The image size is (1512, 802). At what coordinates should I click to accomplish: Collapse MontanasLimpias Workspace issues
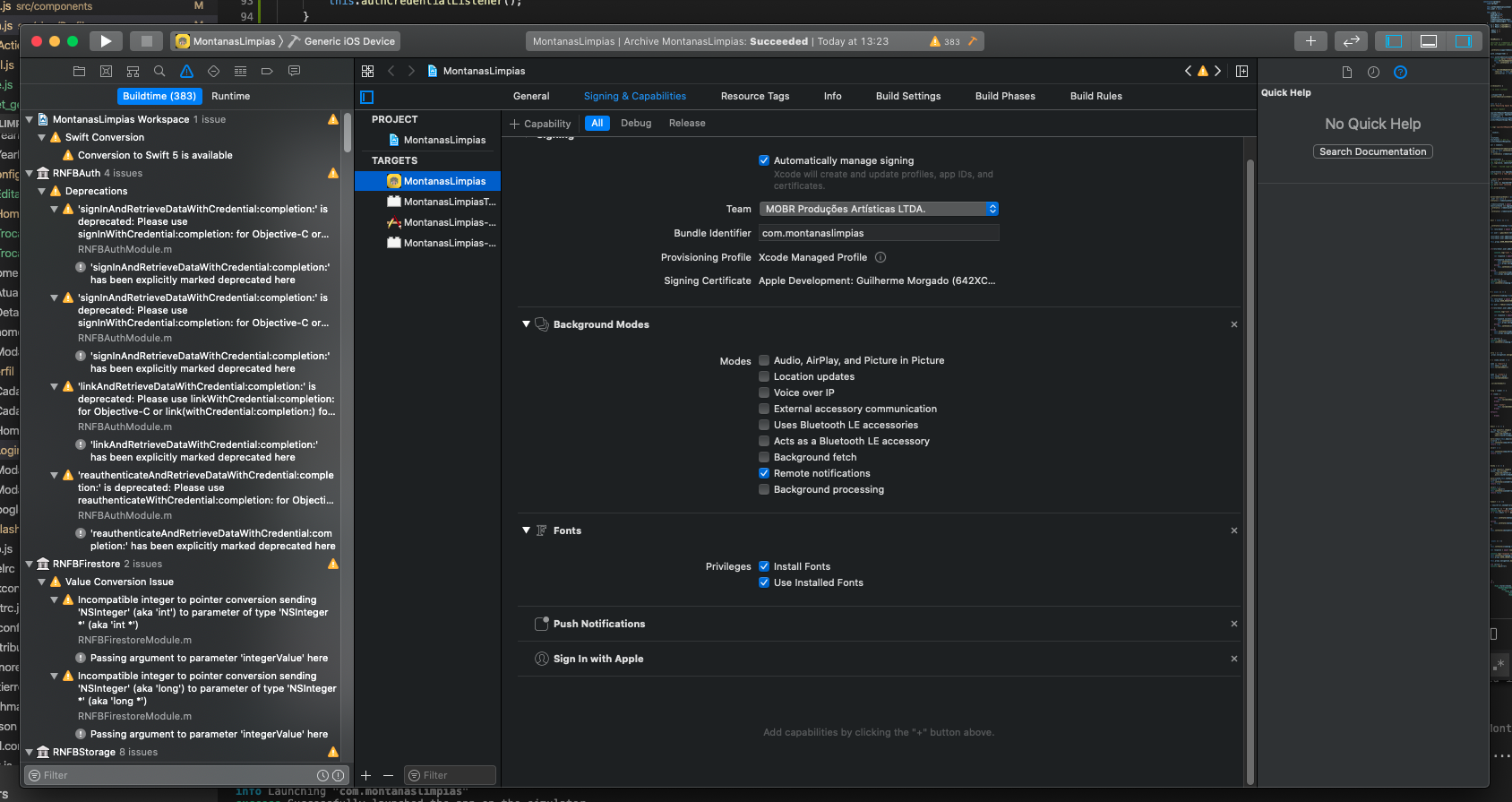point(30,119)
